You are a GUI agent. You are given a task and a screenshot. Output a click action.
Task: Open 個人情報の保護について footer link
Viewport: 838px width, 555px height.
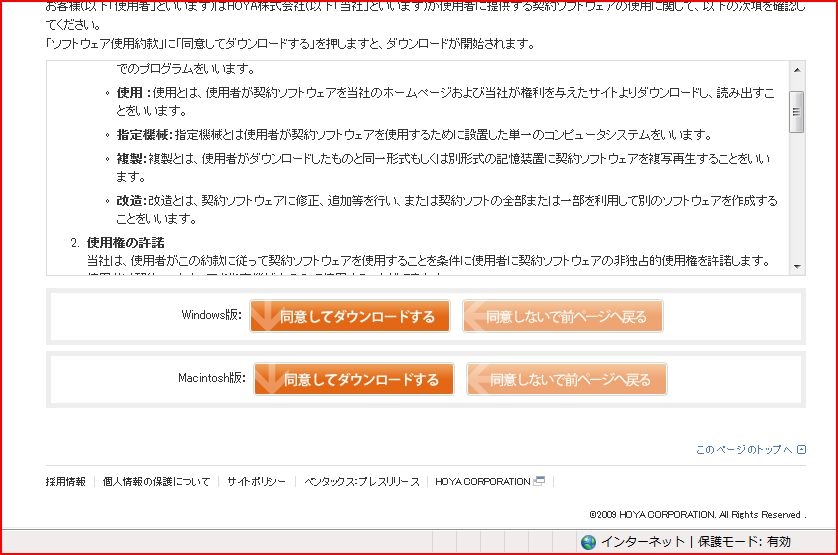click(x=156, y=482)
